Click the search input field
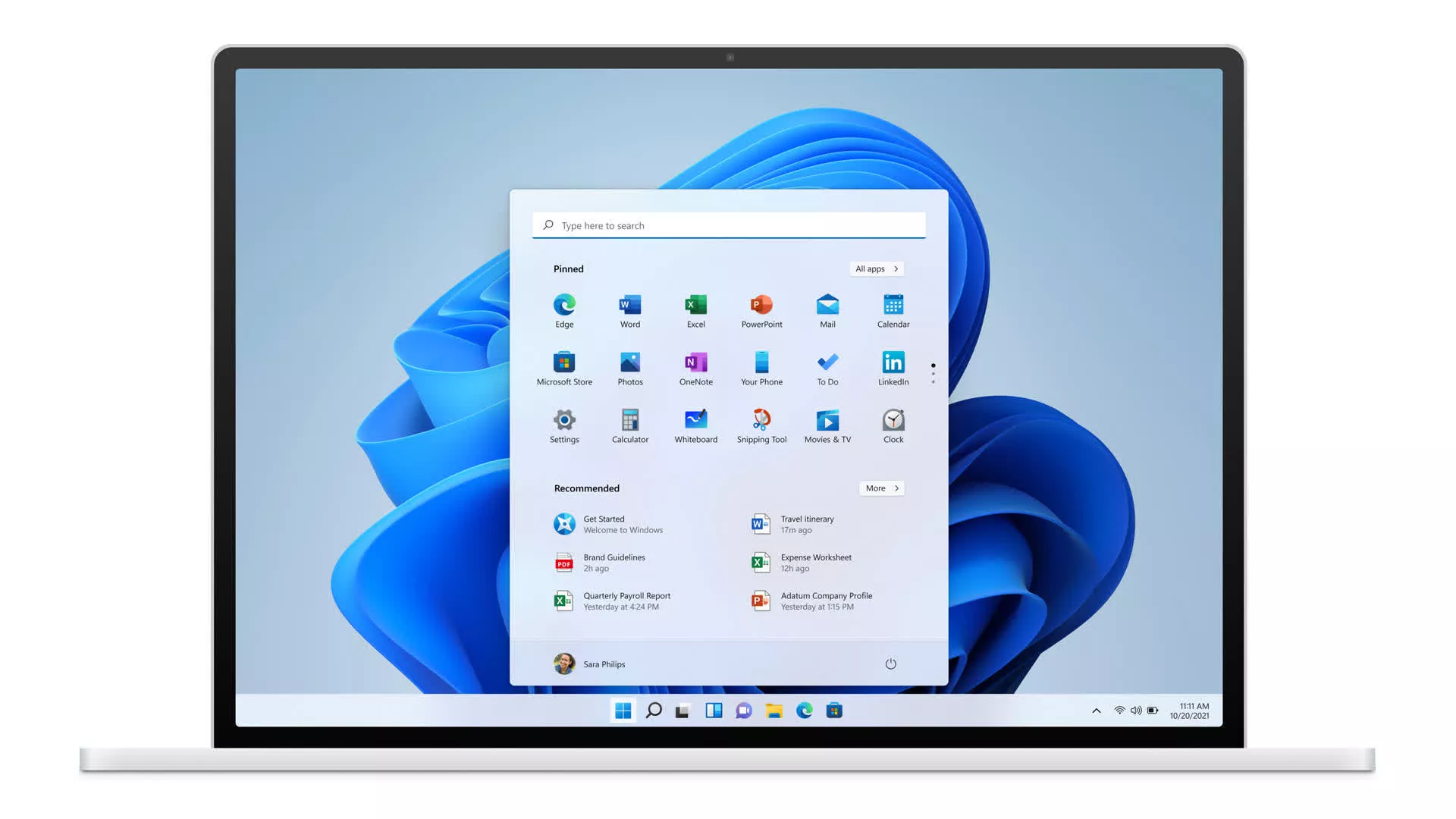The width and height of the screenshot is (1456, 819). coord(728,224)
